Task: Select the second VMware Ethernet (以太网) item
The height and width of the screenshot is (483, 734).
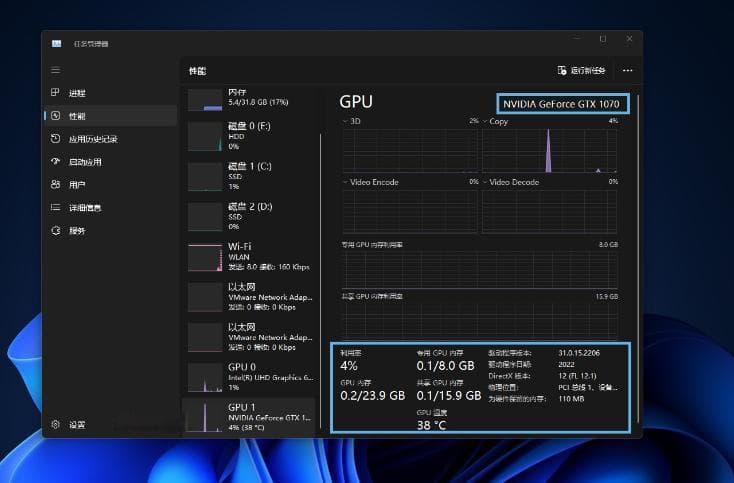Action: [x=250, y=337]
